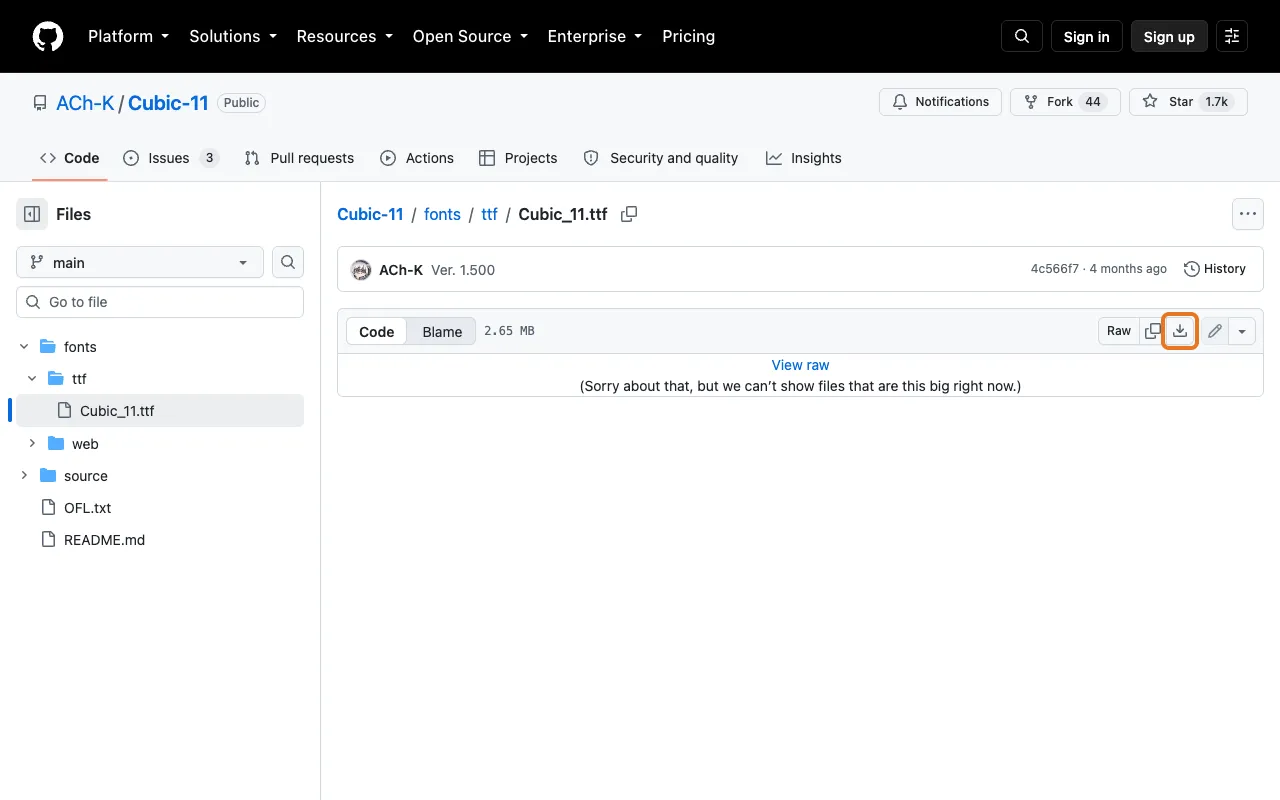Click ACh-K avatar in commit row
Image resolution: width=1280 pixels, height=800 pixels.
coord(361,269)
